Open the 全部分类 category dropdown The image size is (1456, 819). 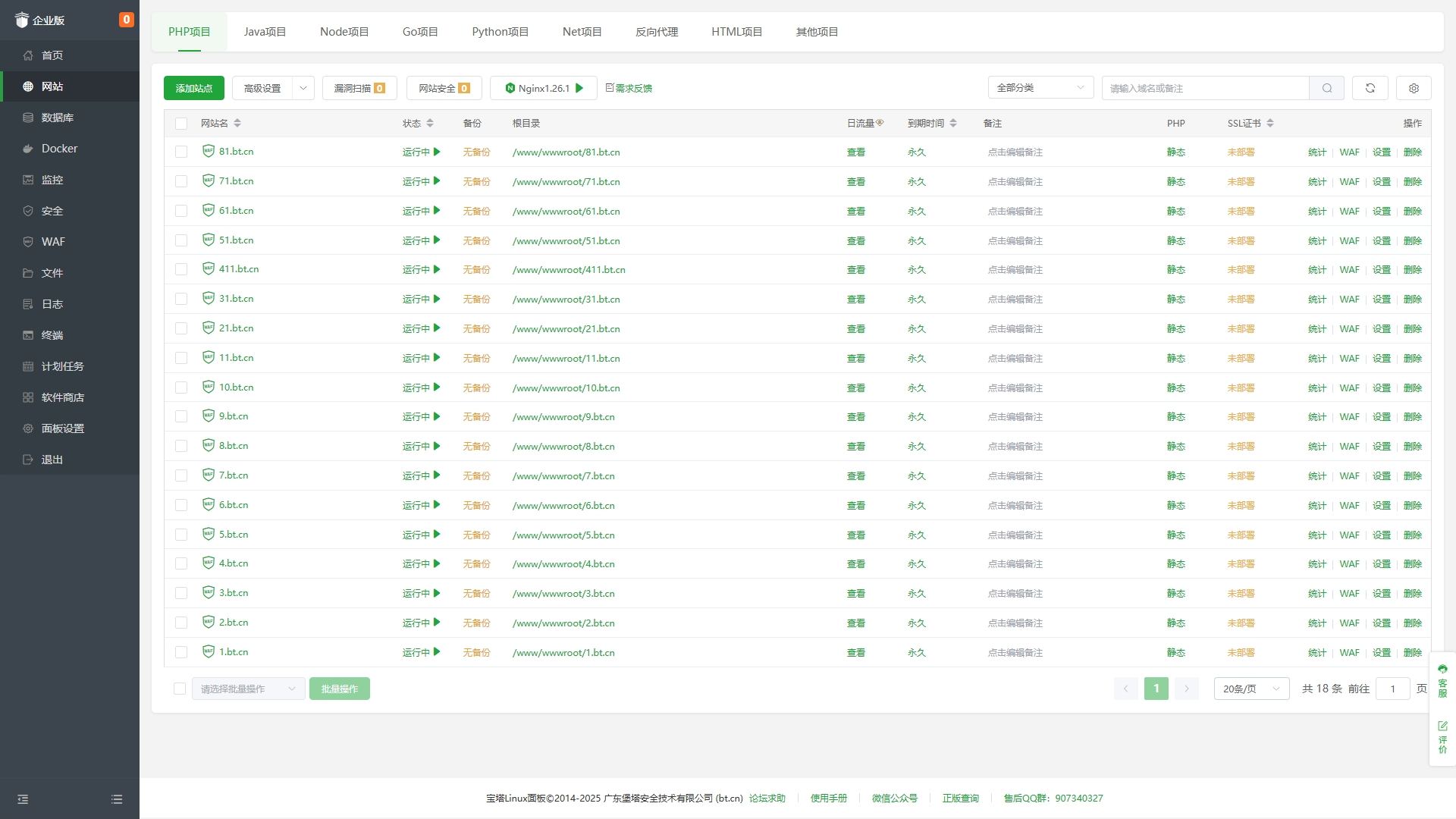1040,88
